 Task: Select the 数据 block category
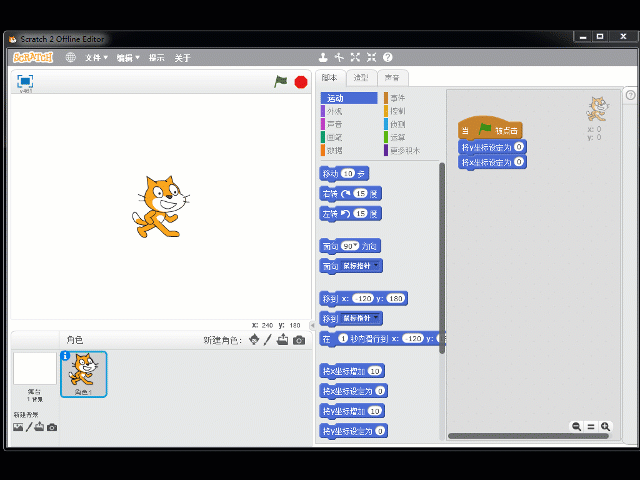[x=349, y=150]
